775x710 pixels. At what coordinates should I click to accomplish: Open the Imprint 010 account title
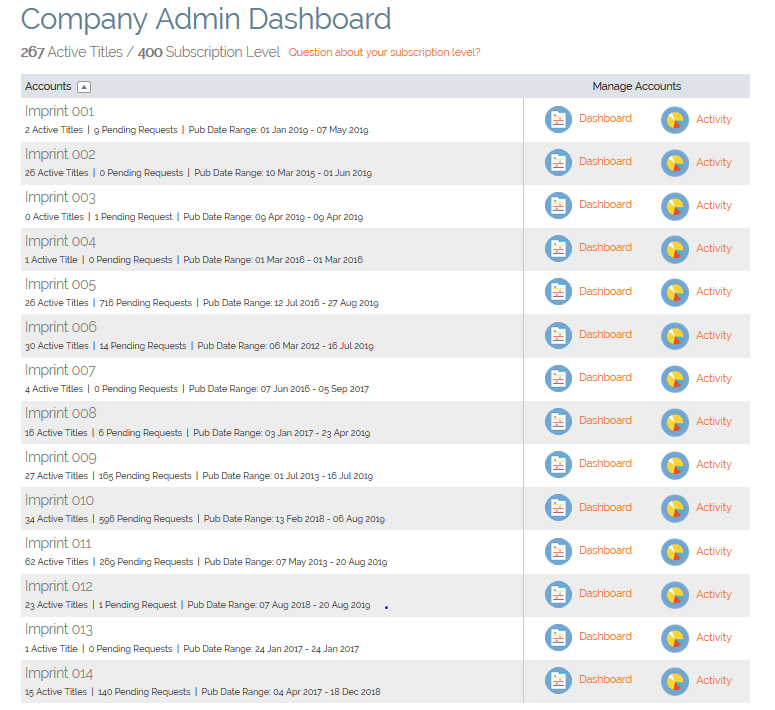59,500
